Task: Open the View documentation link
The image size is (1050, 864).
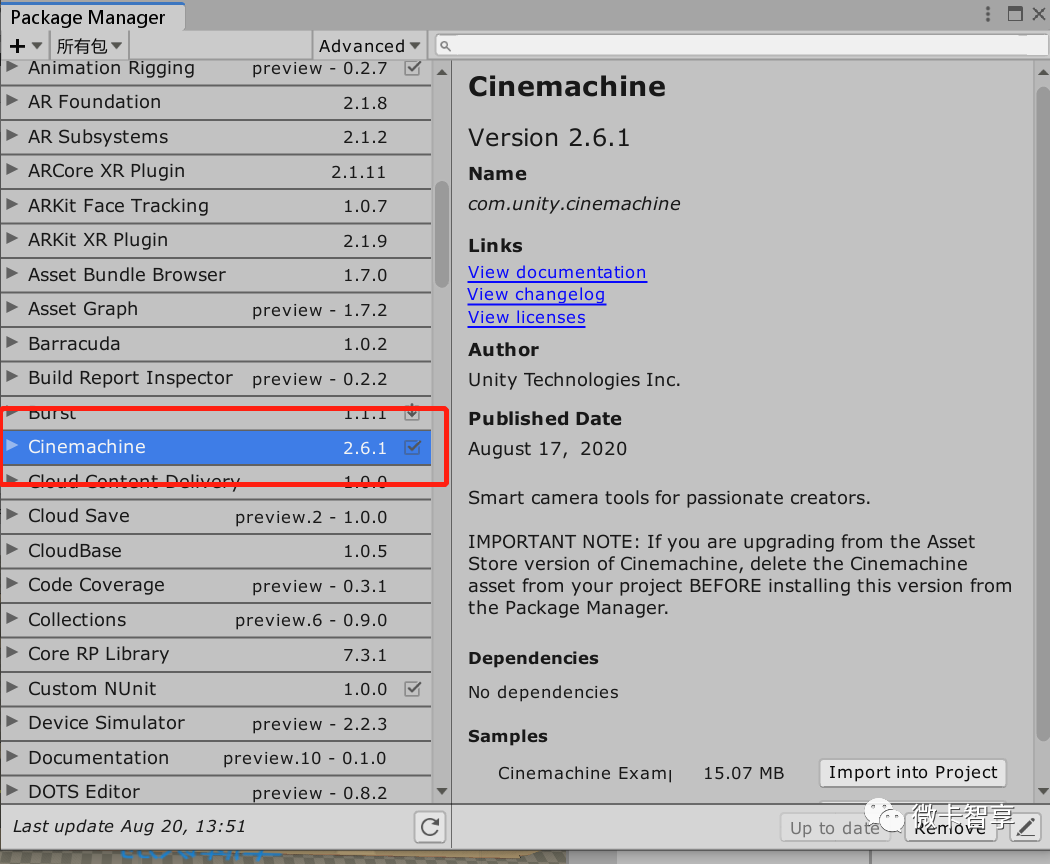Action: [557, 272]
